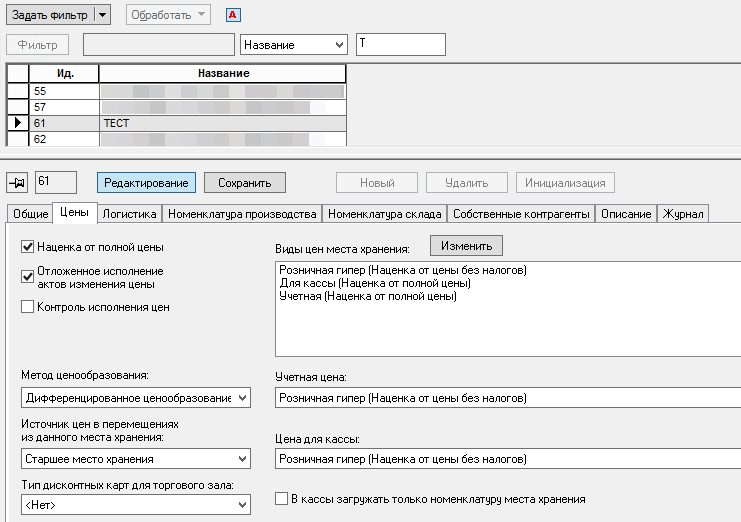Click the 'Сохранить' button

coord(245,183)
